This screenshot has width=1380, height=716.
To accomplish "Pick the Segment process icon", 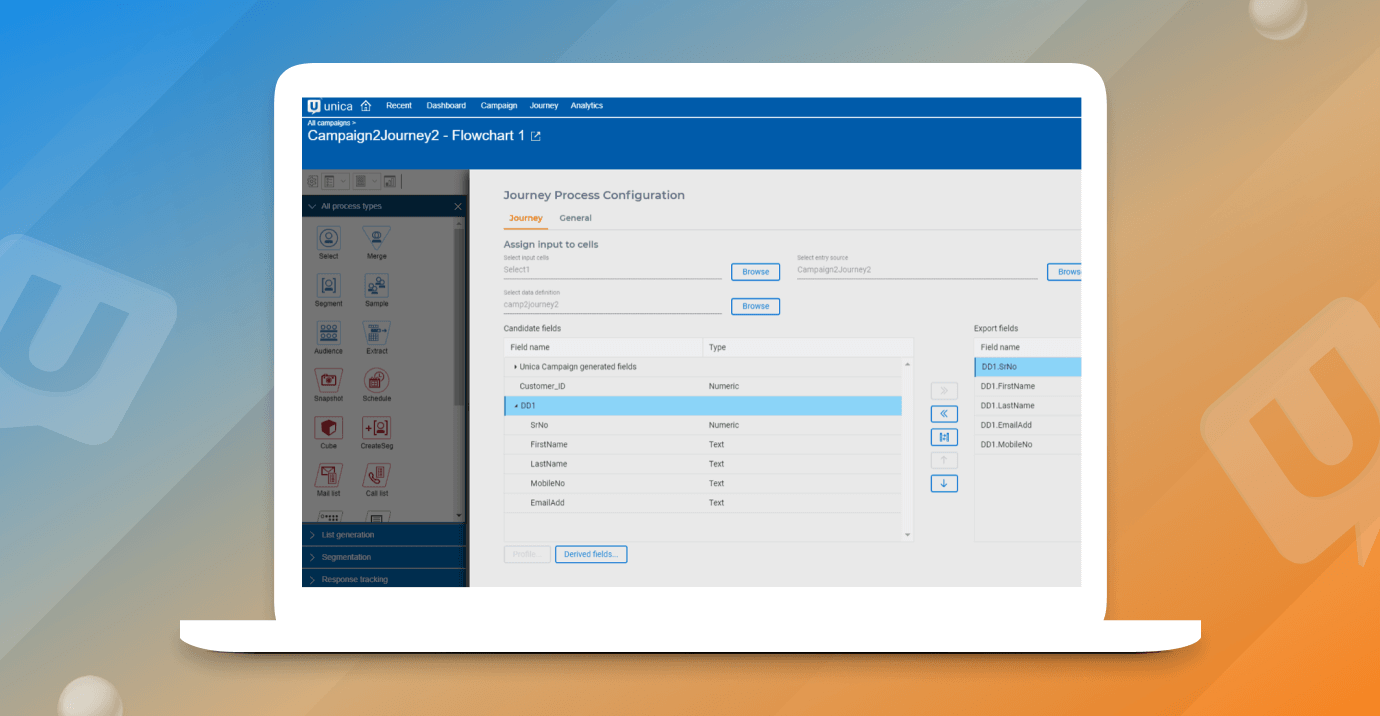I will pos(328,285).
